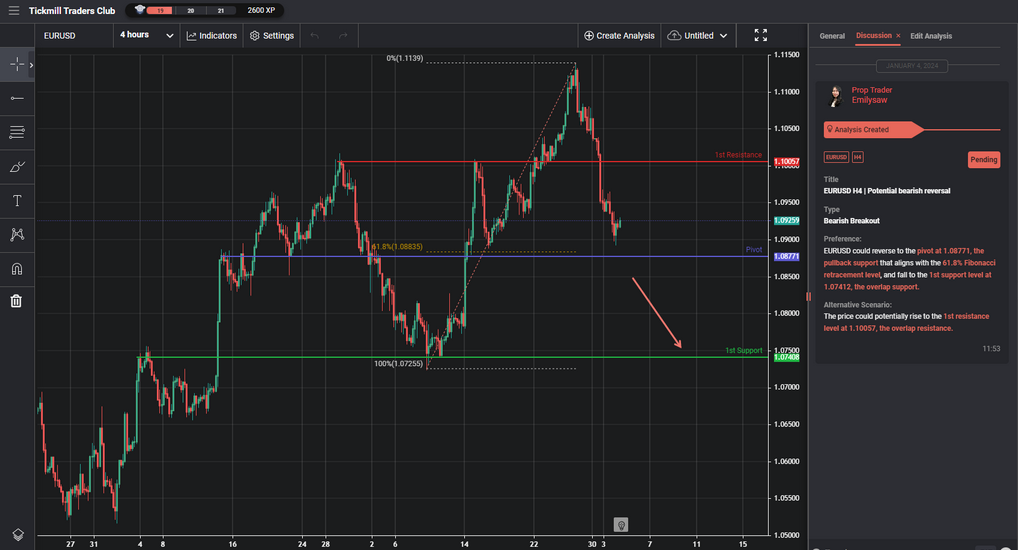Click the 1.09259 current price label

coord(786,221)
